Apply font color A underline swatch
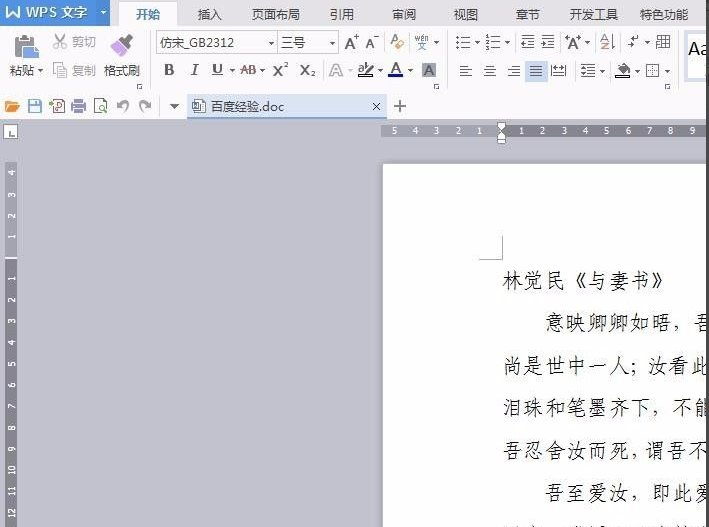The width and height of the screenshot is (709, 527). (x=396, y=70)
